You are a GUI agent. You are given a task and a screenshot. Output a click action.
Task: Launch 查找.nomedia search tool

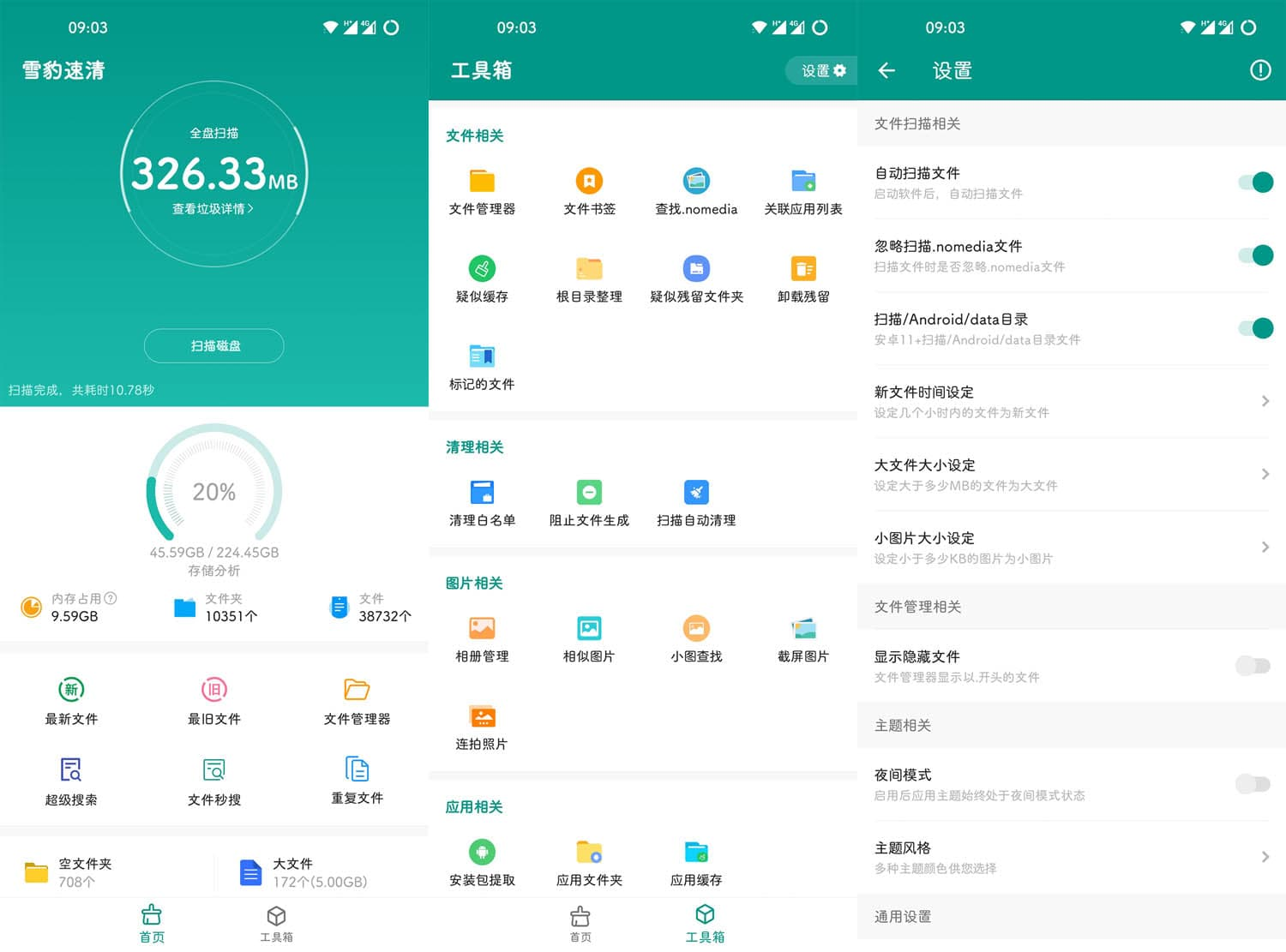696,192
